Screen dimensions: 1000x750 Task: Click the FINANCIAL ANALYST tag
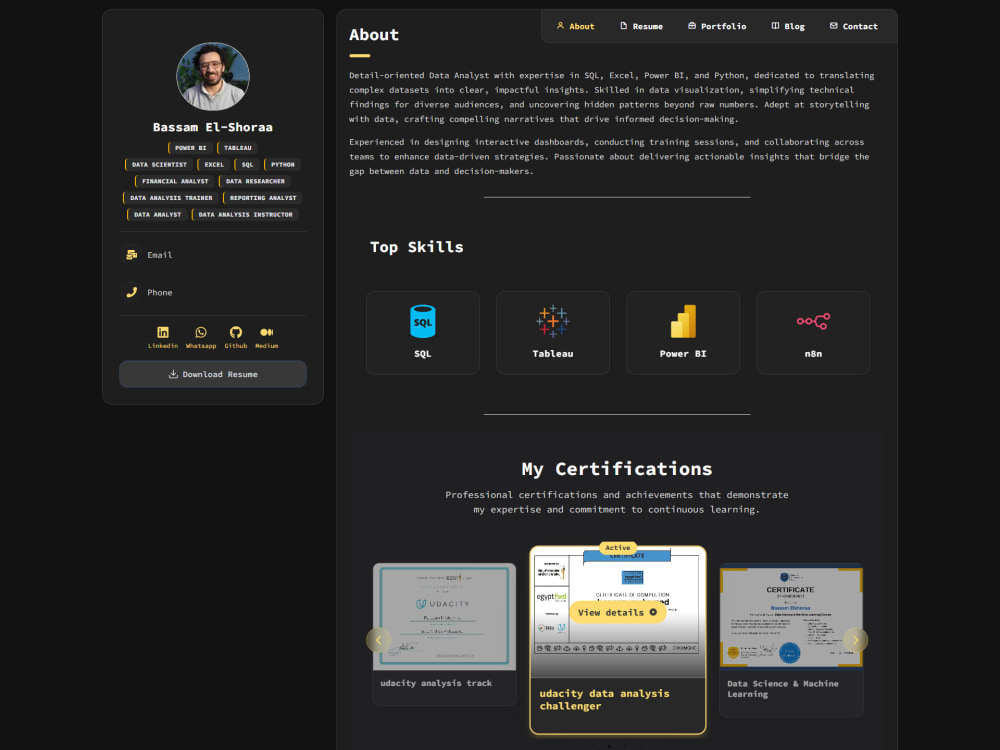click(x=175, y=181)
